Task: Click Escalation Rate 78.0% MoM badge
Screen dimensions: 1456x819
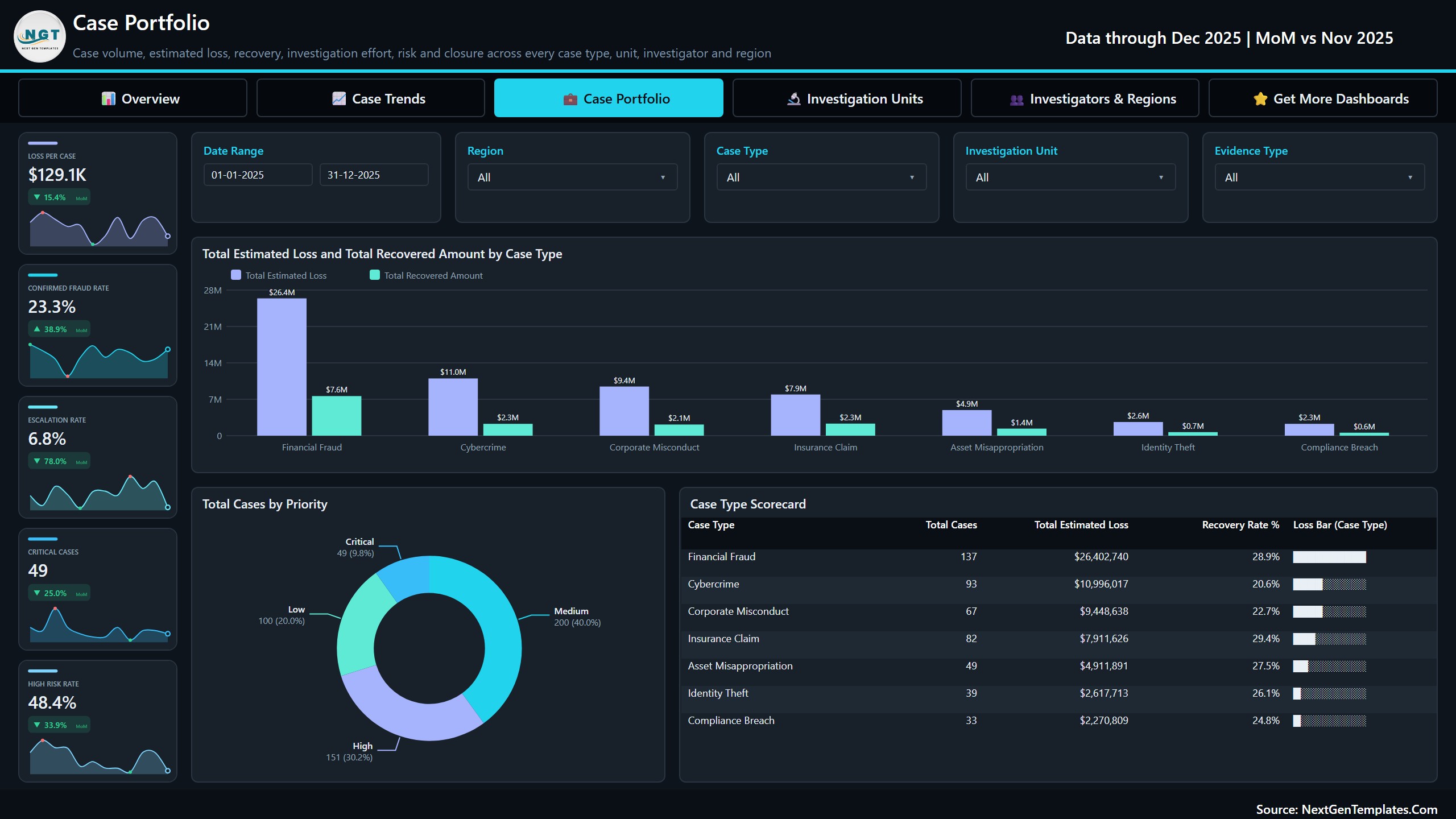Action: [x=59, y=461]
